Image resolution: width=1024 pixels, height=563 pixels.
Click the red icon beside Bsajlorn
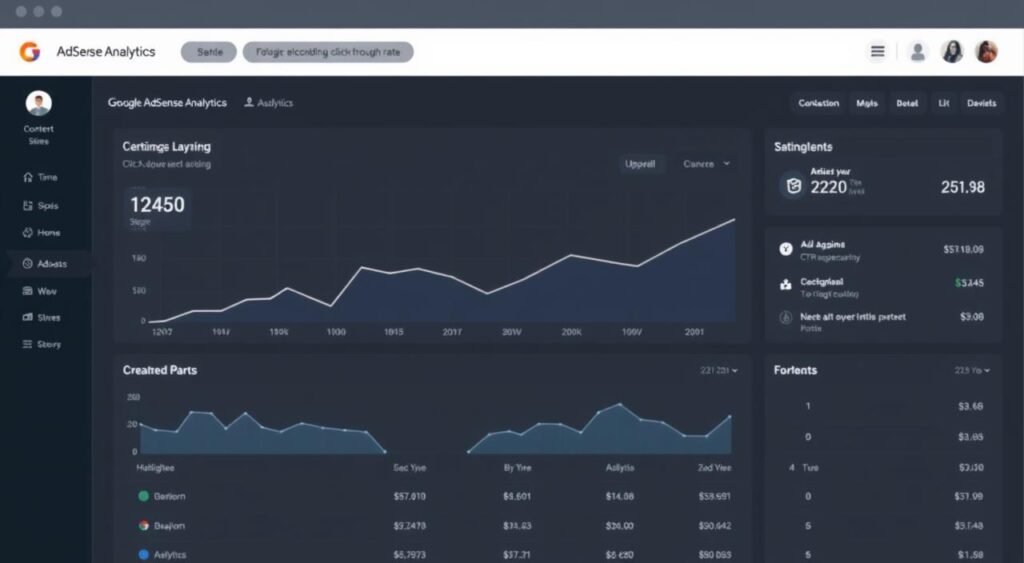pos(143,525)
